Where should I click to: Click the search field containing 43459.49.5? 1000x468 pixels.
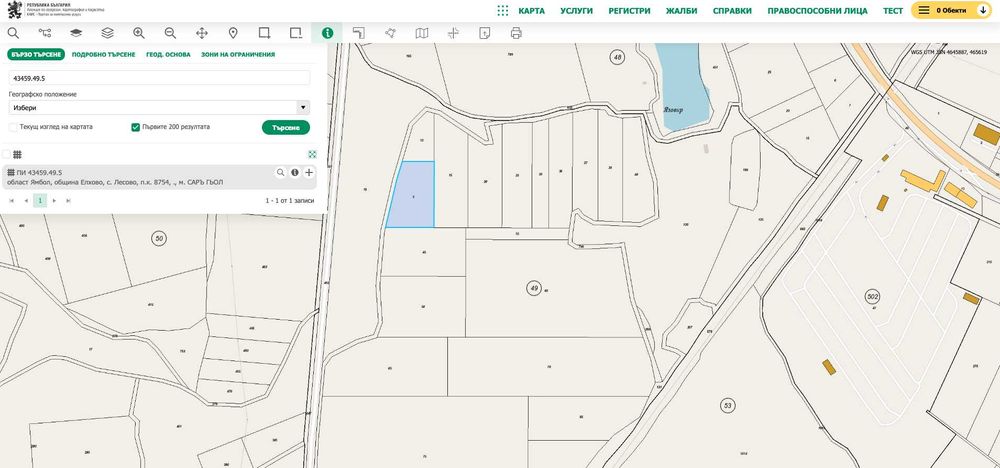(159, 77)
